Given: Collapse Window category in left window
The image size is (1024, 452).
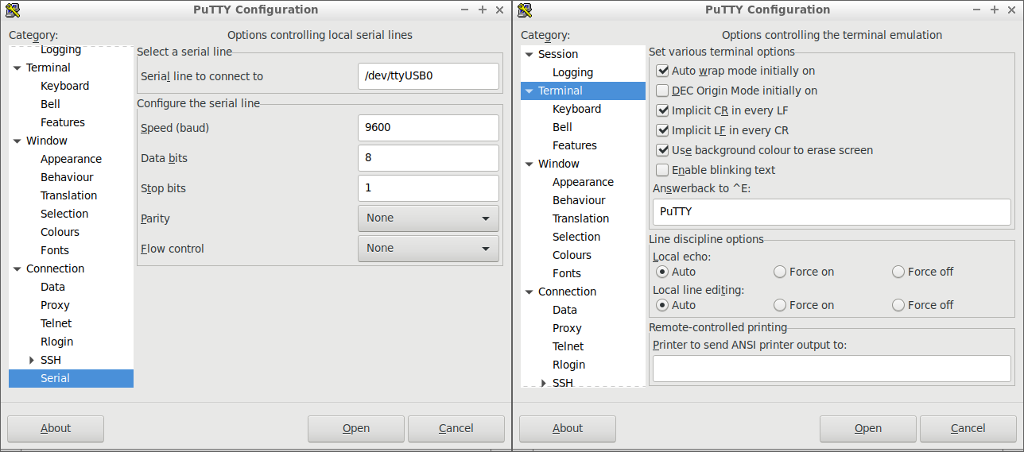Looking at the screenshot, I should (x=16, y=140).
